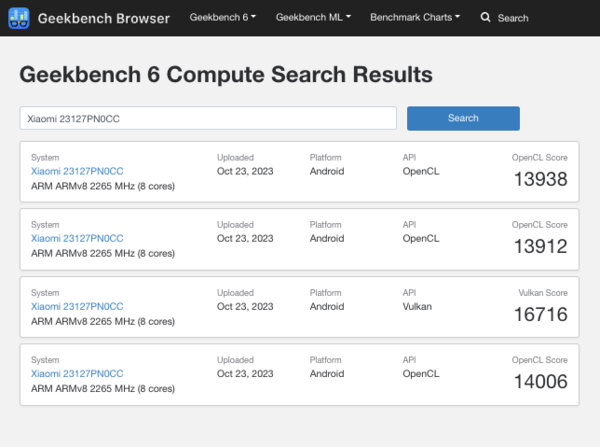
Task: Open the Xiaomi link for the Vulkan result
Action: click(x=77, y=306)
